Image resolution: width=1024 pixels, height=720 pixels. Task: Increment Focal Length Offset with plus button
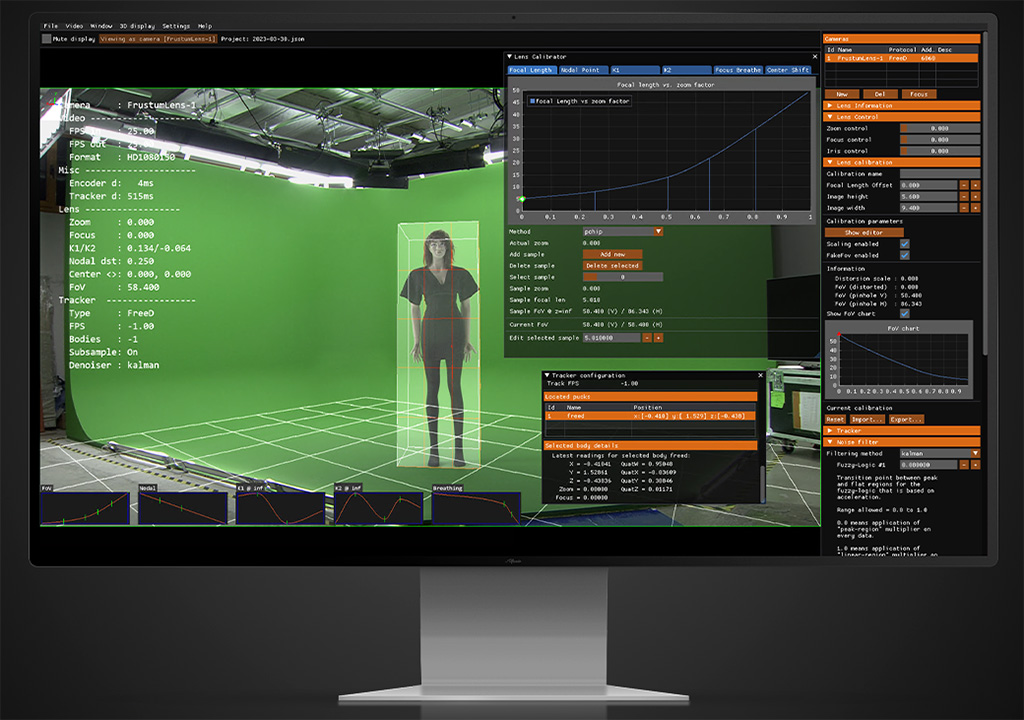click(975, 185)
